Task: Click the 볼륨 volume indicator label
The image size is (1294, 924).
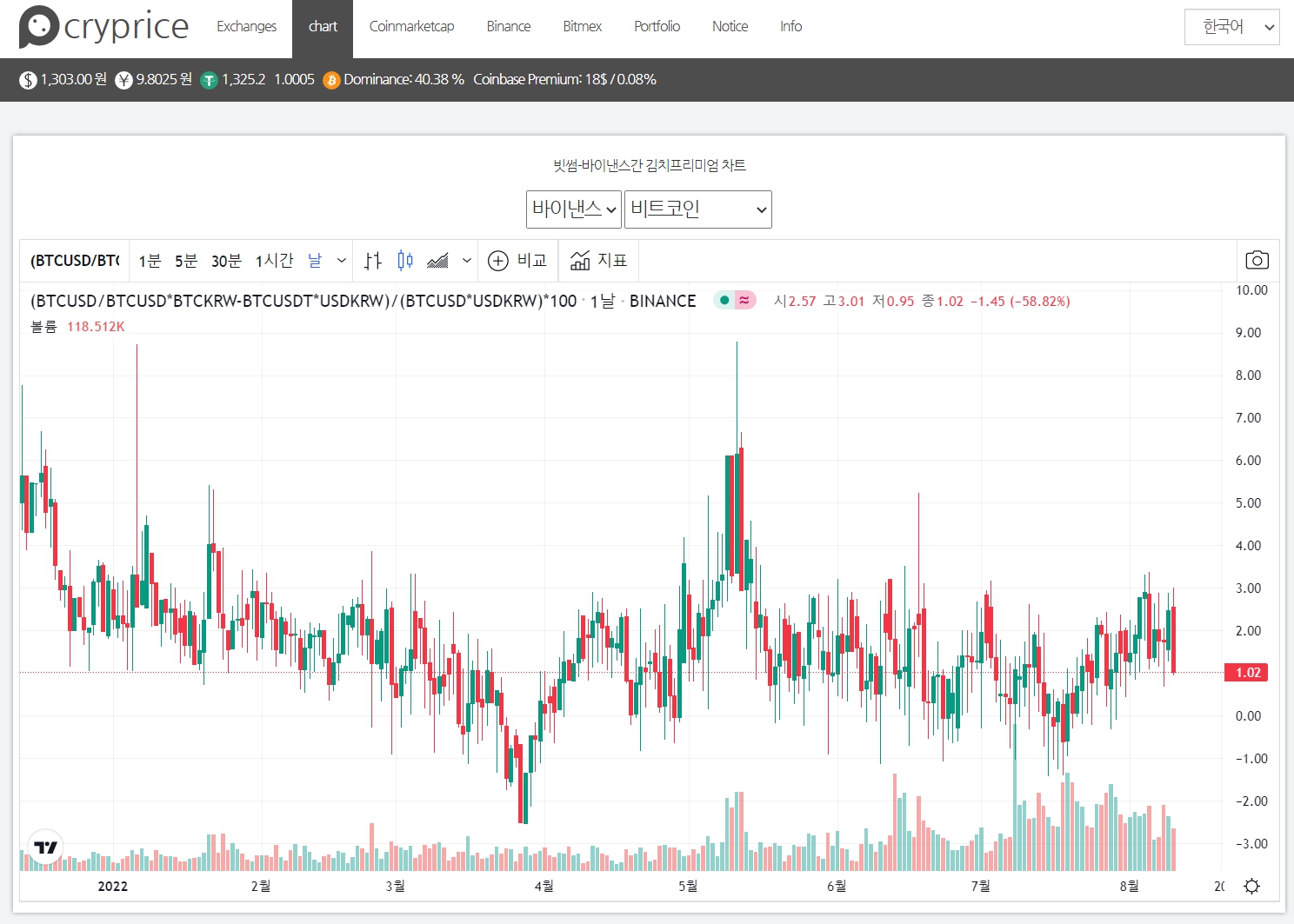Action: (43, 327)
